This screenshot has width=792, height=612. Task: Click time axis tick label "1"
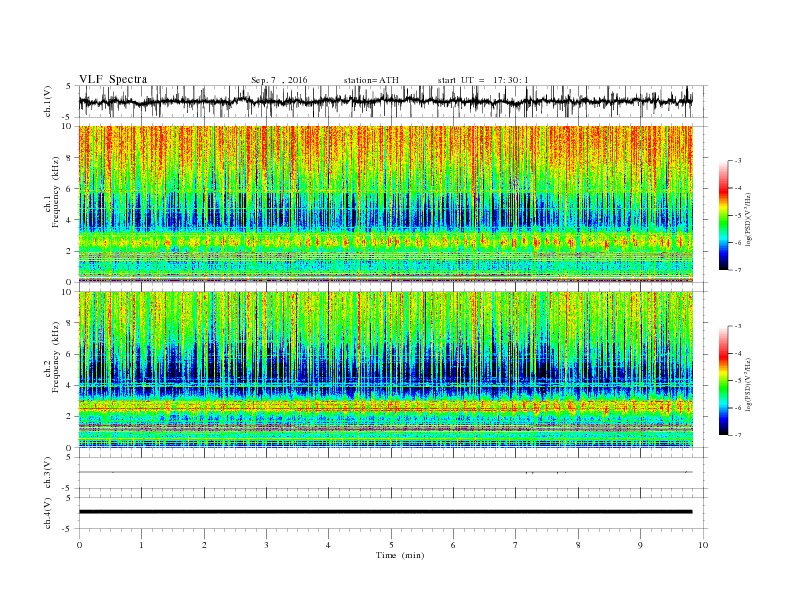(141, 545)
